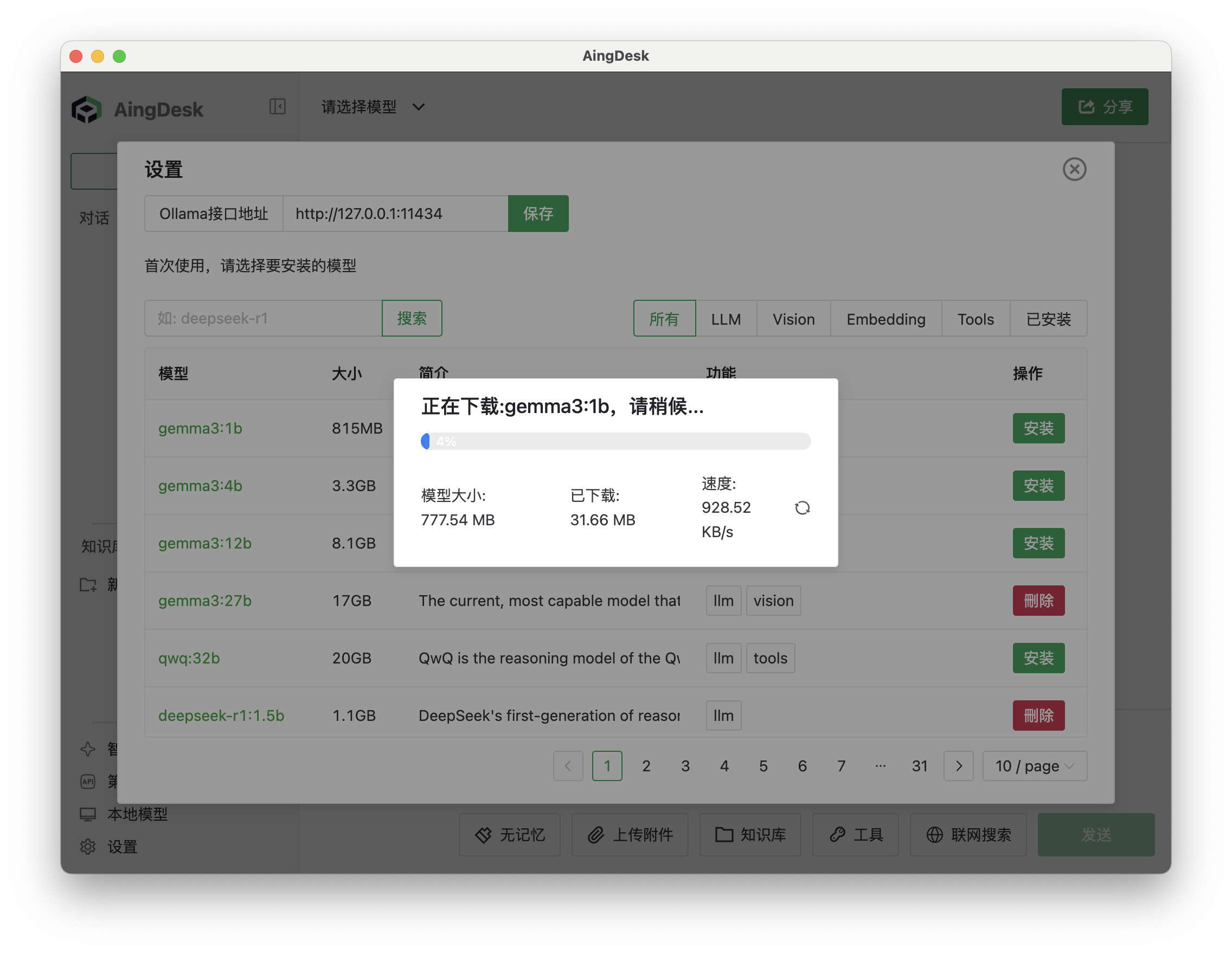Image resolution: width=1232 pixels, height=954 pixels.
Task: Open the tools wrench button
Action: 855,834
